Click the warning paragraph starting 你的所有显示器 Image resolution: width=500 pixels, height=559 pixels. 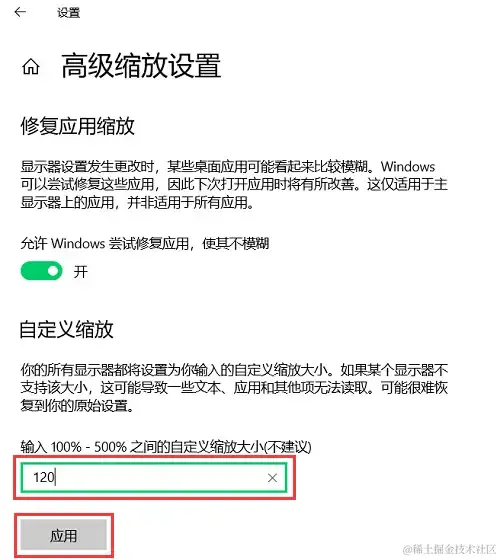(x=234, y=388)
